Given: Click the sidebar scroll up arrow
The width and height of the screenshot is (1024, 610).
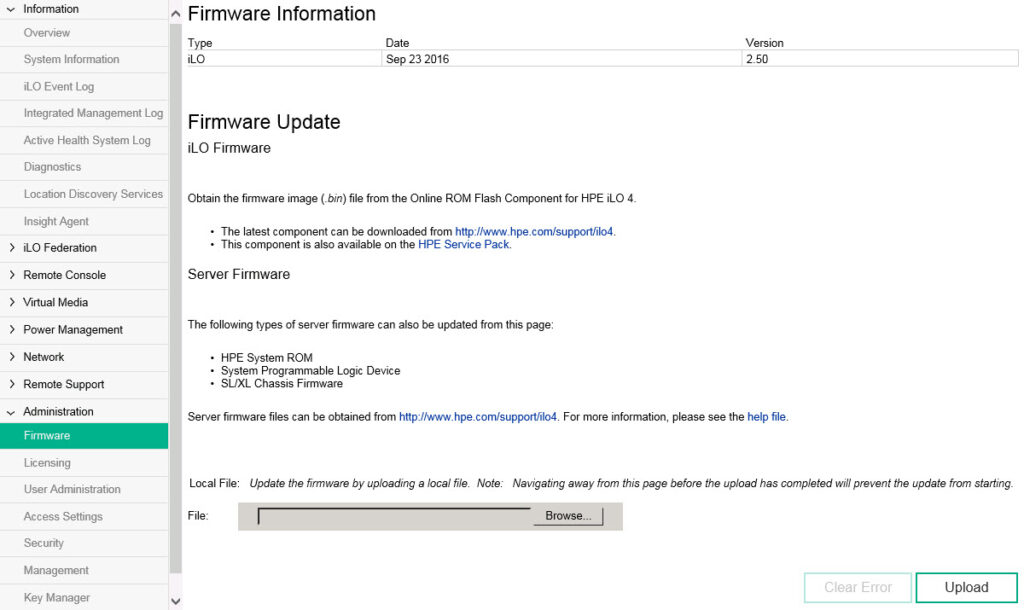Looking at the screenshot, I should coord(175,14).
